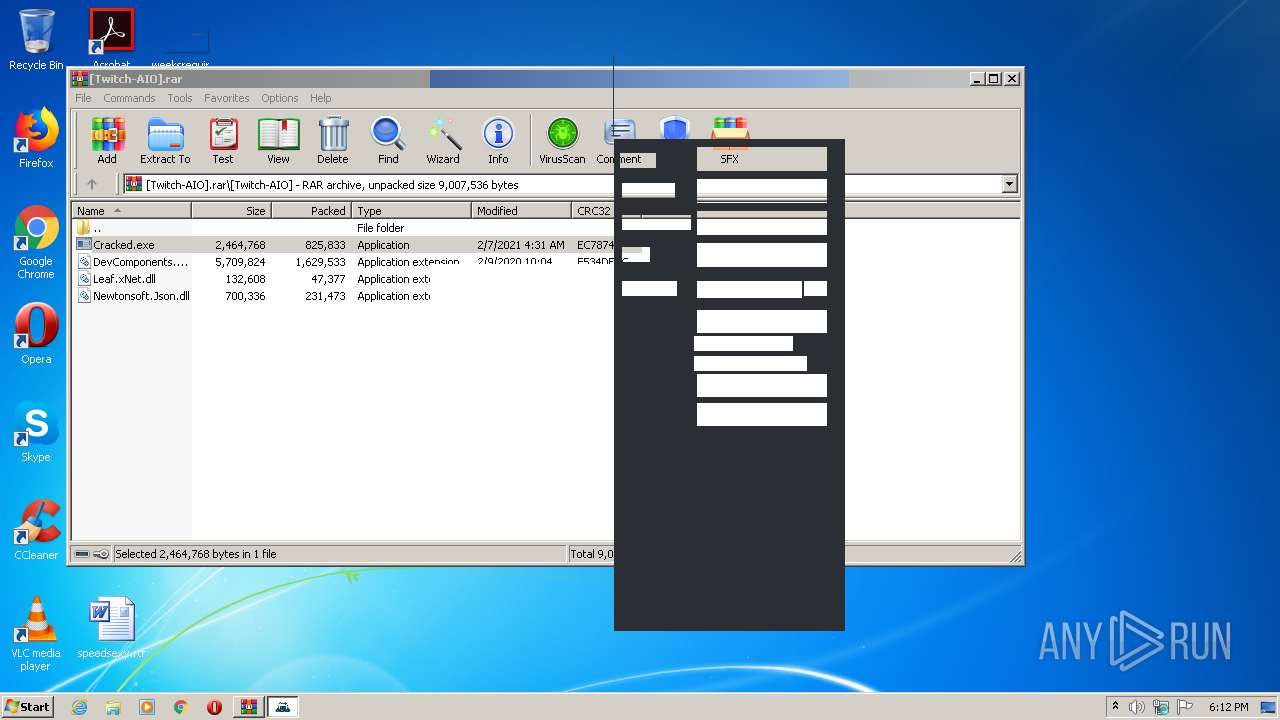Click the Find magnifier icon
This screenshot has height=720, width=1280.
point(388,140)
